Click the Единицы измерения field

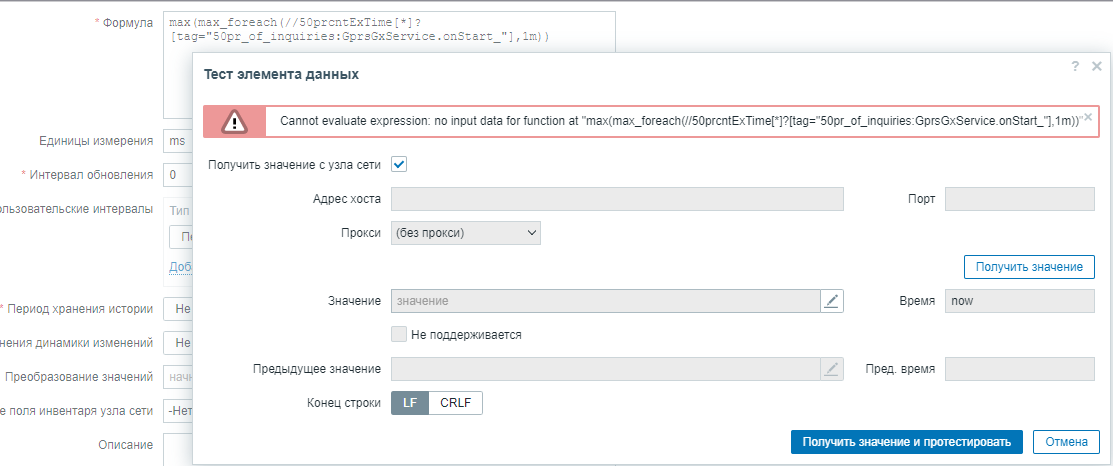177,141
